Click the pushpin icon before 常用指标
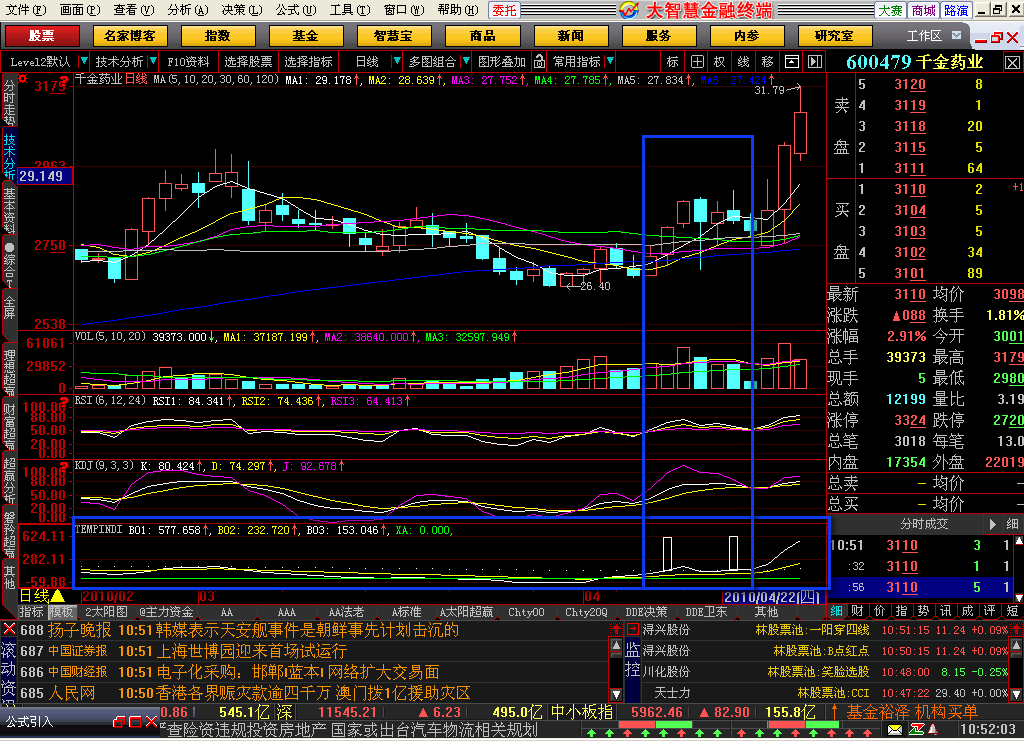The height and width of the screenshot is (741, 1024). [539, 62]
